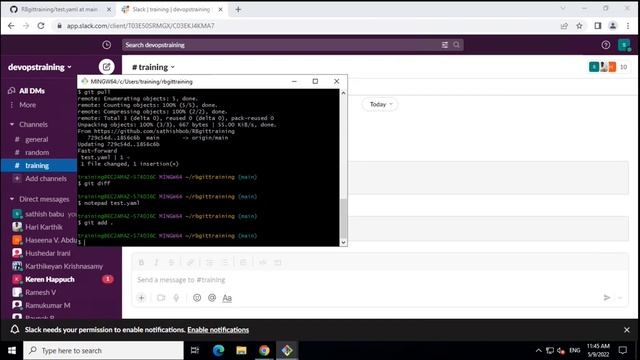Screen dimensions: 640x360
Task: Record video clip icon in composer
Action: click(x=161, y=298)
